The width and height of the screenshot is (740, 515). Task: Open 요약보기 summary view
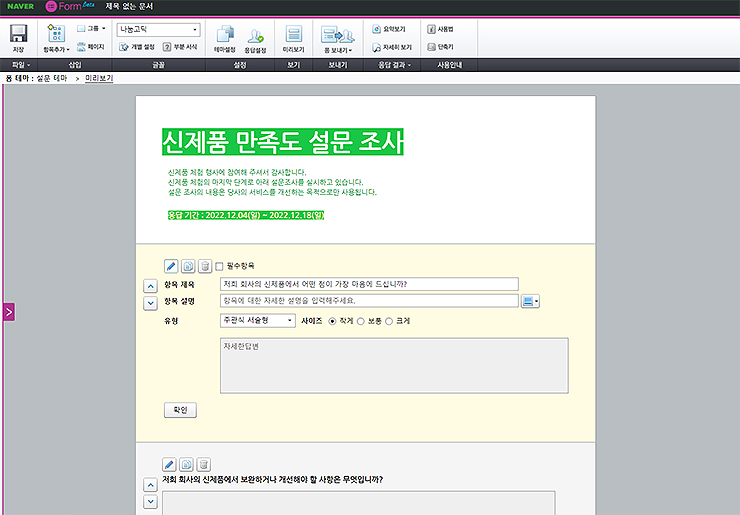(389, 29)
